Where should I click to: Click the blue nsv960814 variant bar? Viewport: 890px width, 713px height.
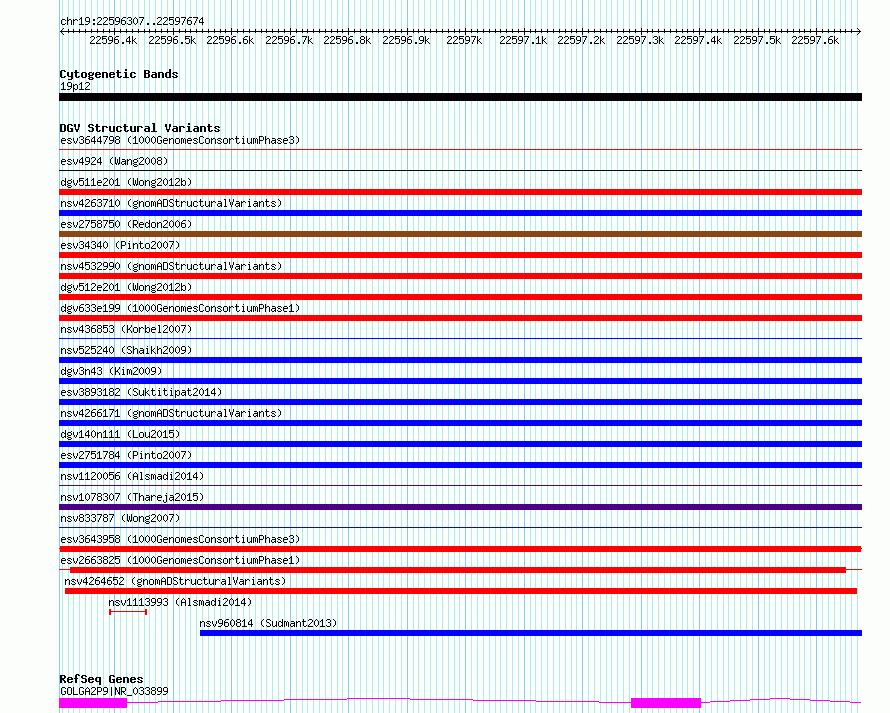(531, 633)
